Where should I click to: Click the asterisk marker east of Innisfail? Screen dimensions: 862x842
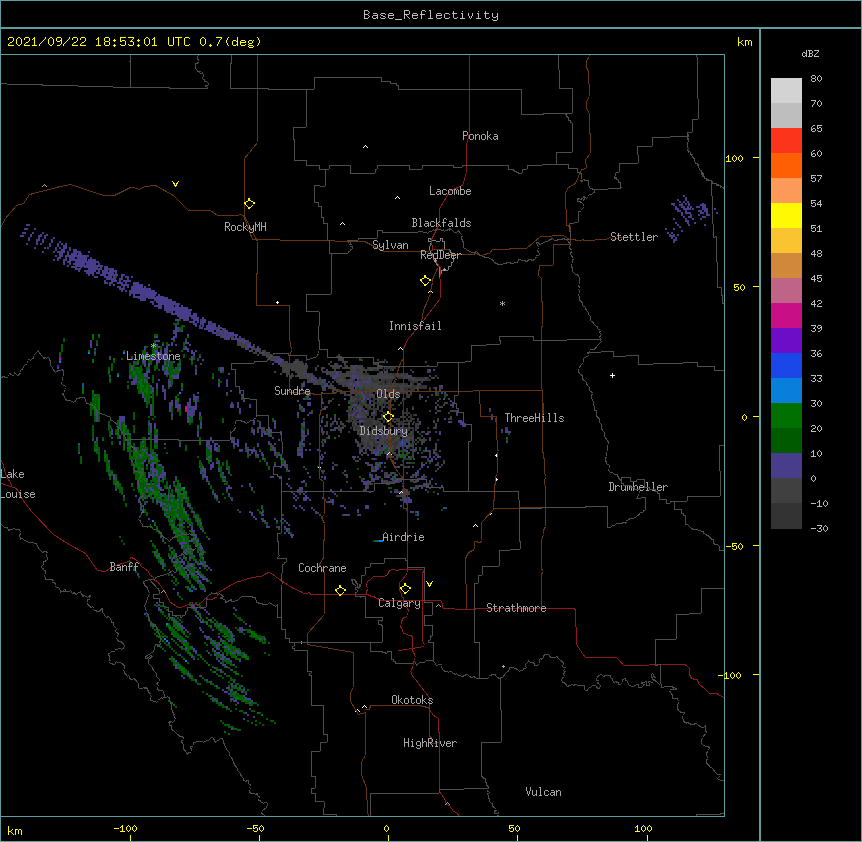[502, 303]
